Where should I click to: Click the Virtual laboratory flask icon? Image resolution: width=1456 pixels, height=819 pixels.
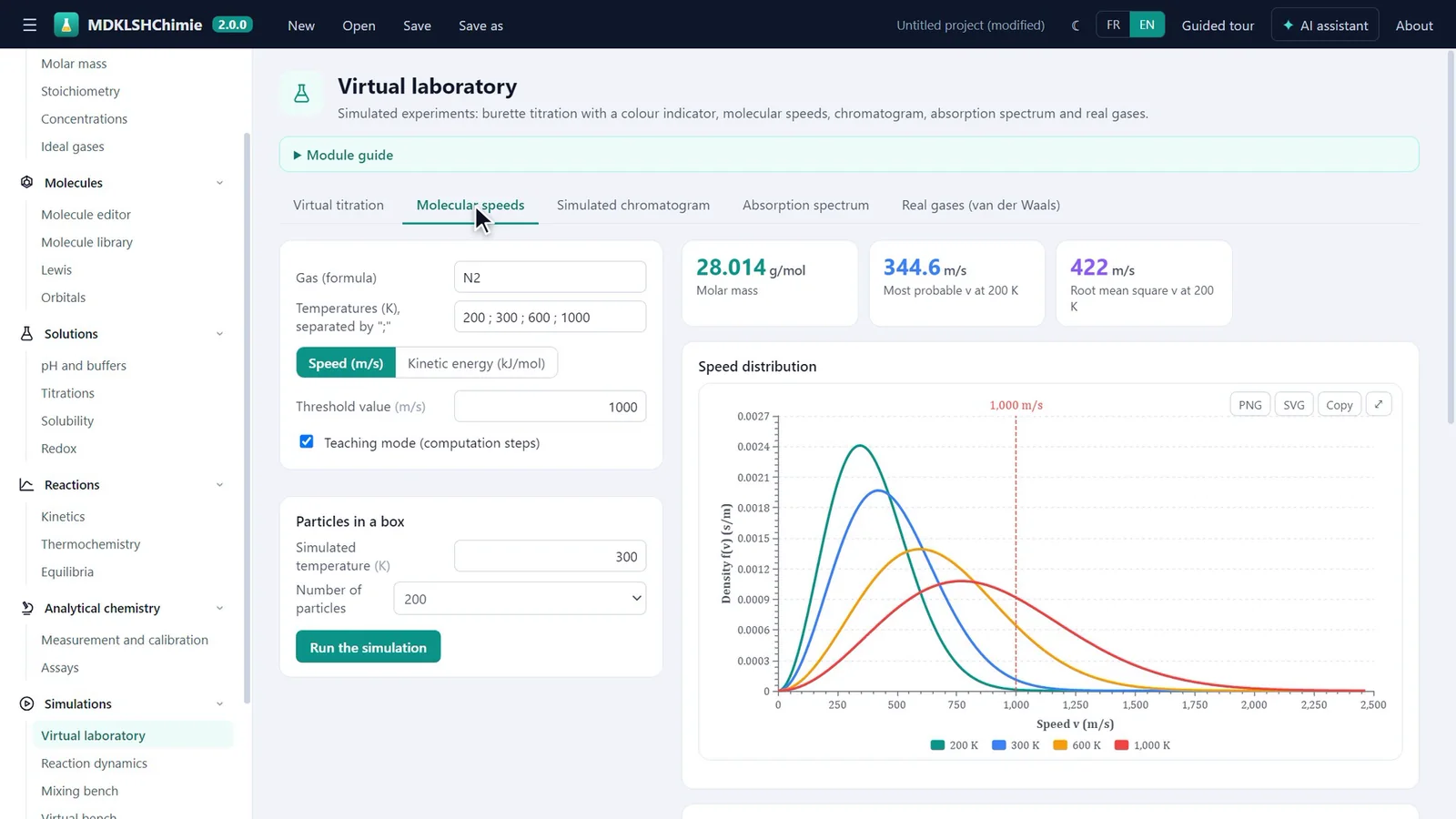301,93
